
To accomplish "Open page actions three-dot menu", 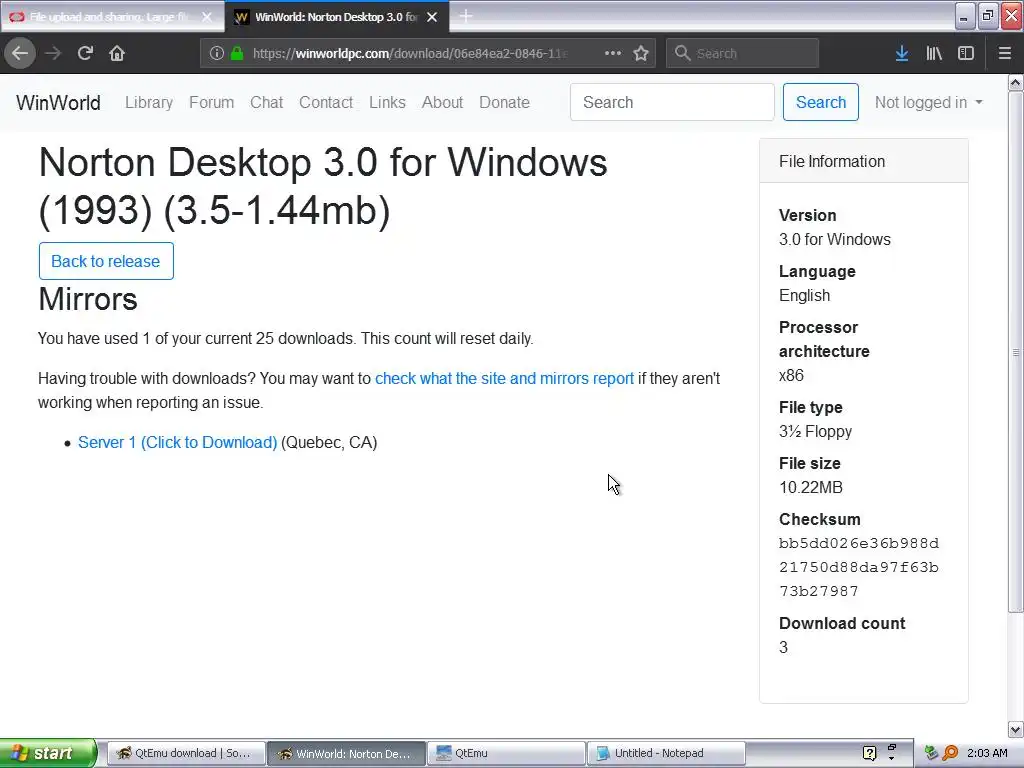I will tap(613, 54).
